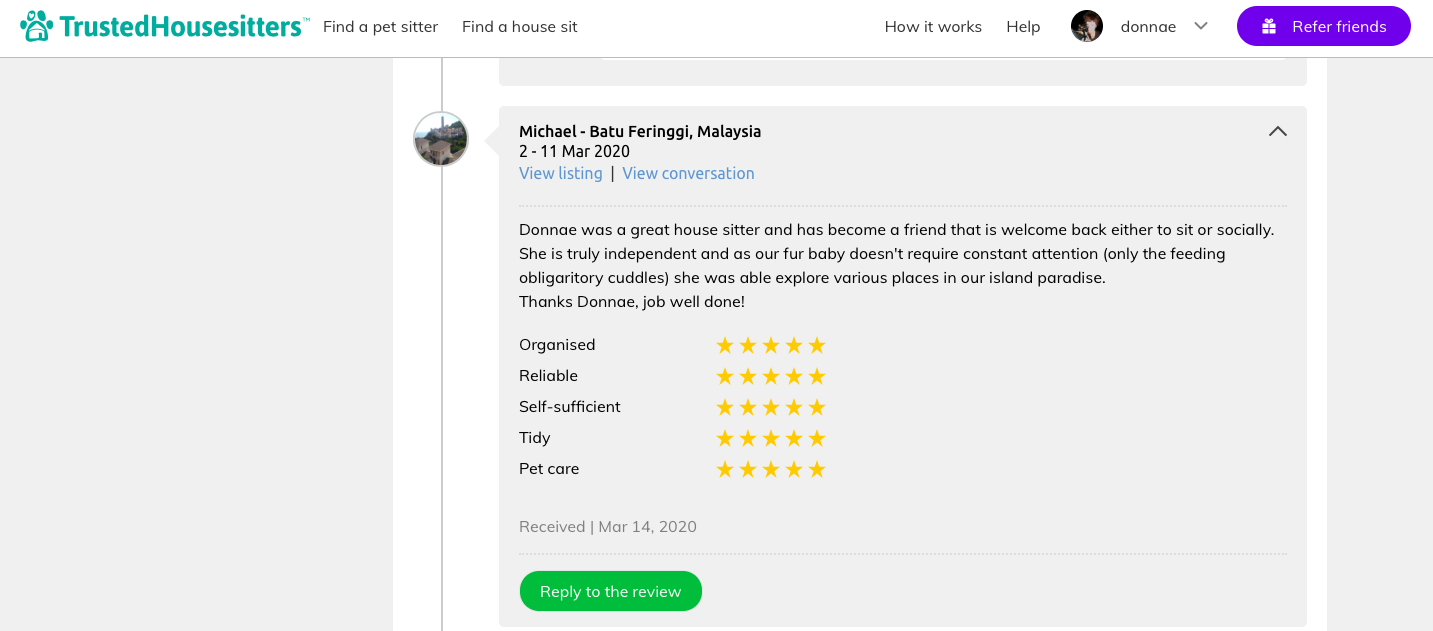Image resolution: width=1433 pixels, height=631 pixels.
Task: Open the View listing link
Action: point(561,173)
